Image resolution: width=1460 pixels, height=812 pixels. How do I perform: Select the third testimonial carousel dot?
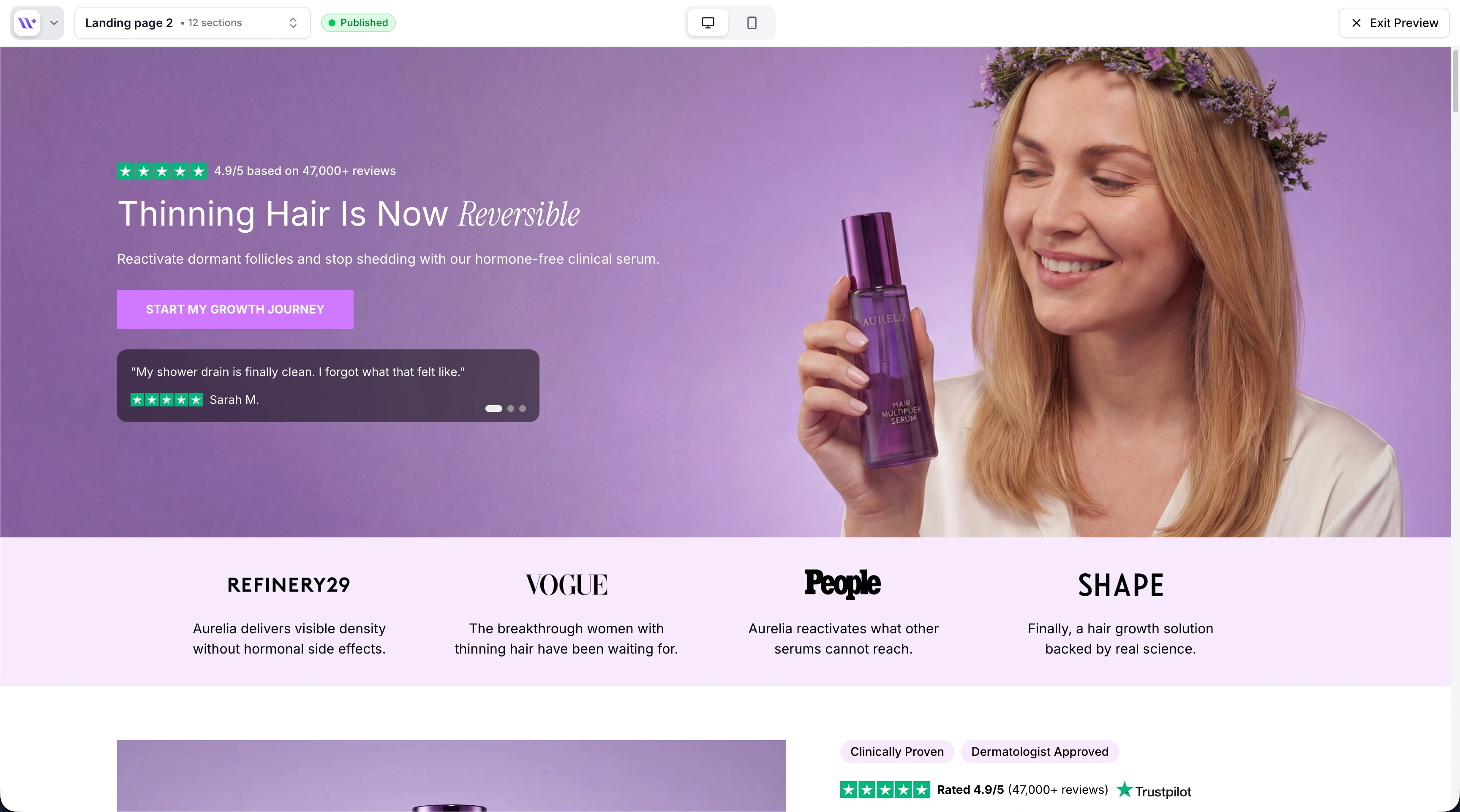click(523, 409)
